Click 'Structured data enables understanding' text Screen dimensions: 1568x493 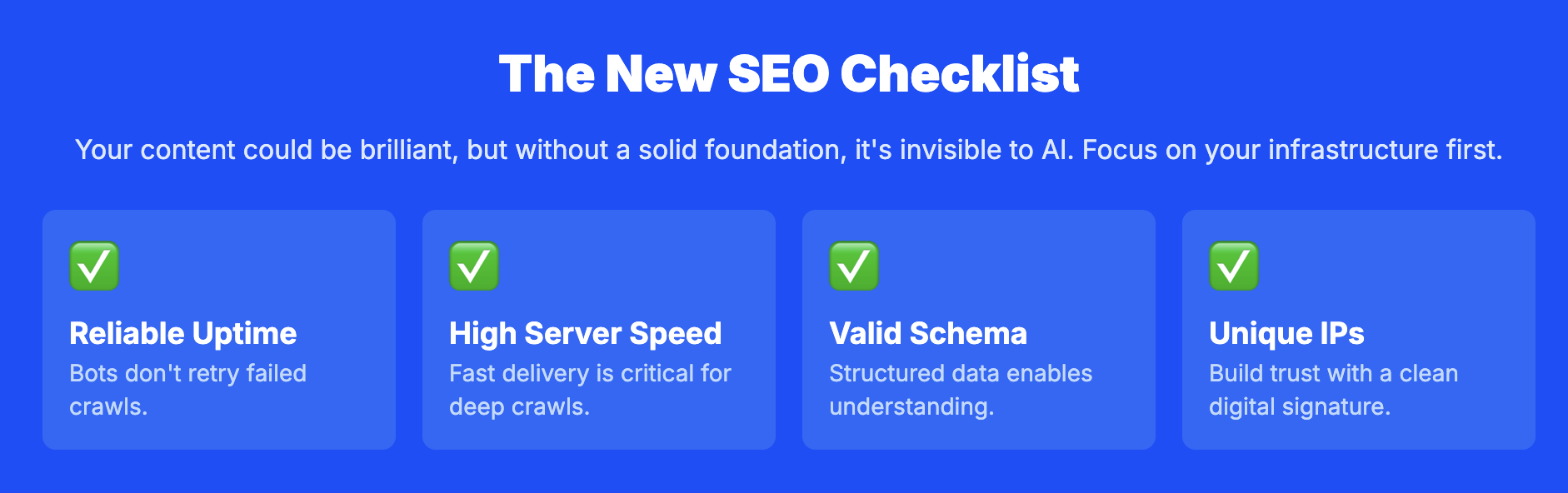click(961, 390)
